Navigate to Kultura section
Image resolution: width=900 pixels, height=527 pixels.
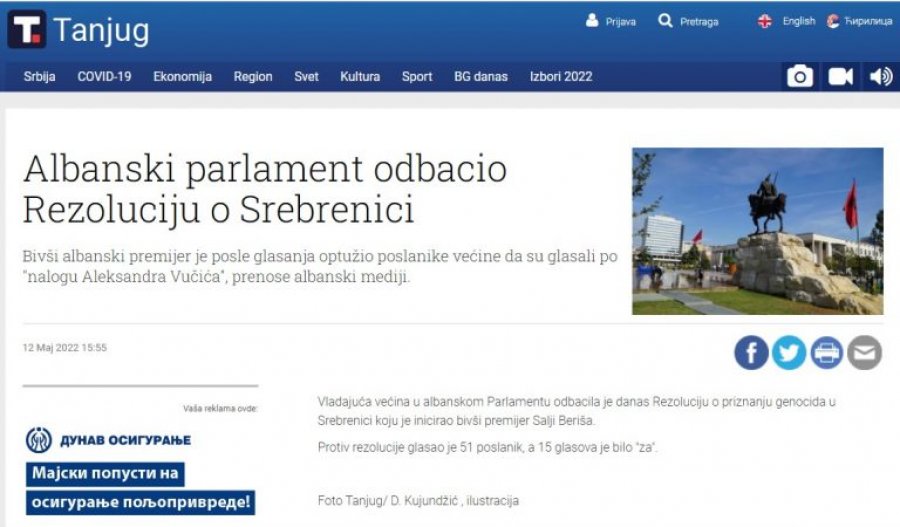360,76
